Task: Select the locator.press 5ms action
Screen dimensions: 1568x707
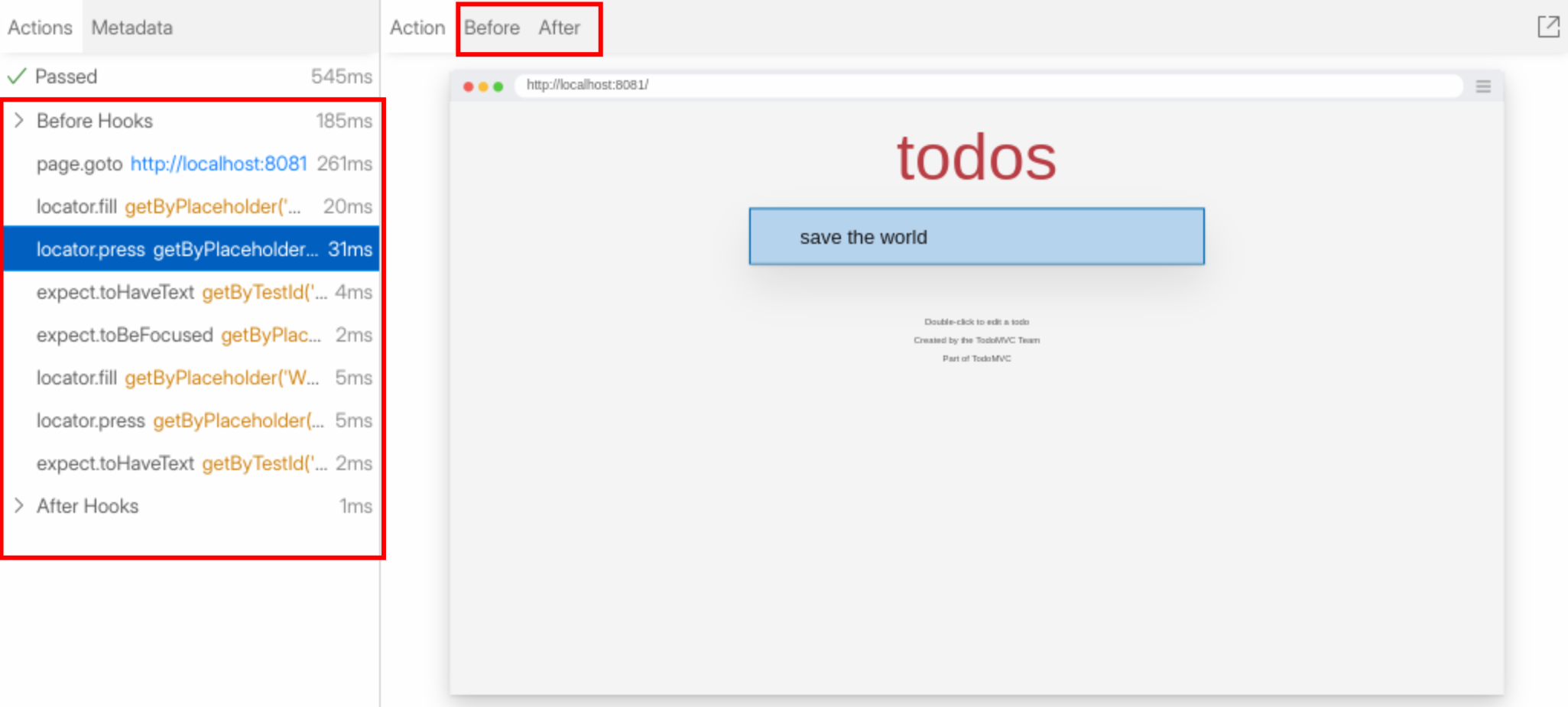Action: tap(191, 420)
